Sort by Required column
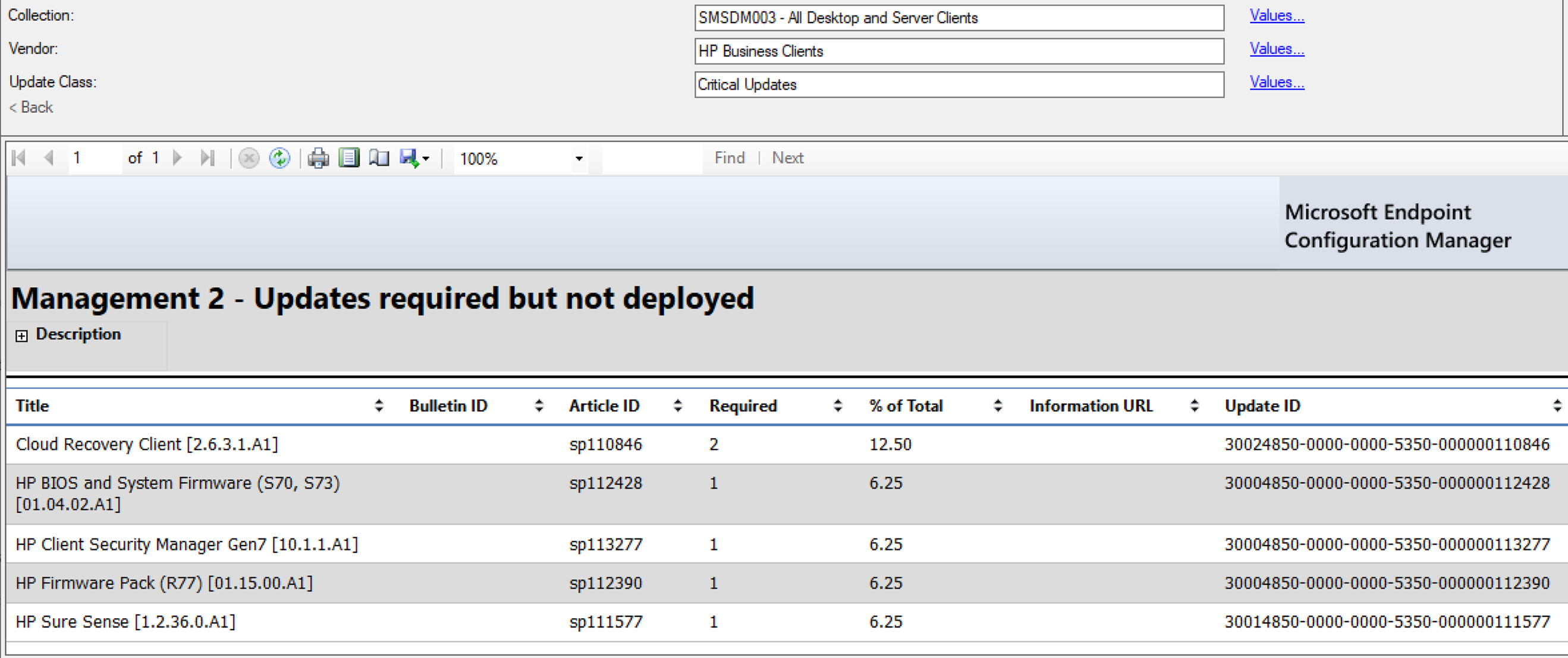 [838, 406]
